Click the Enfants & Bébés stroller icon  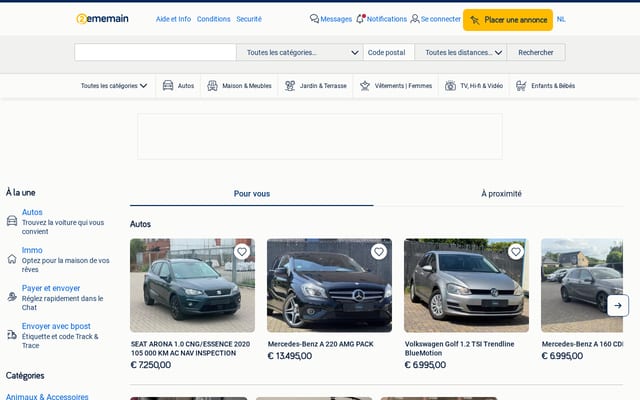[521, 85]
